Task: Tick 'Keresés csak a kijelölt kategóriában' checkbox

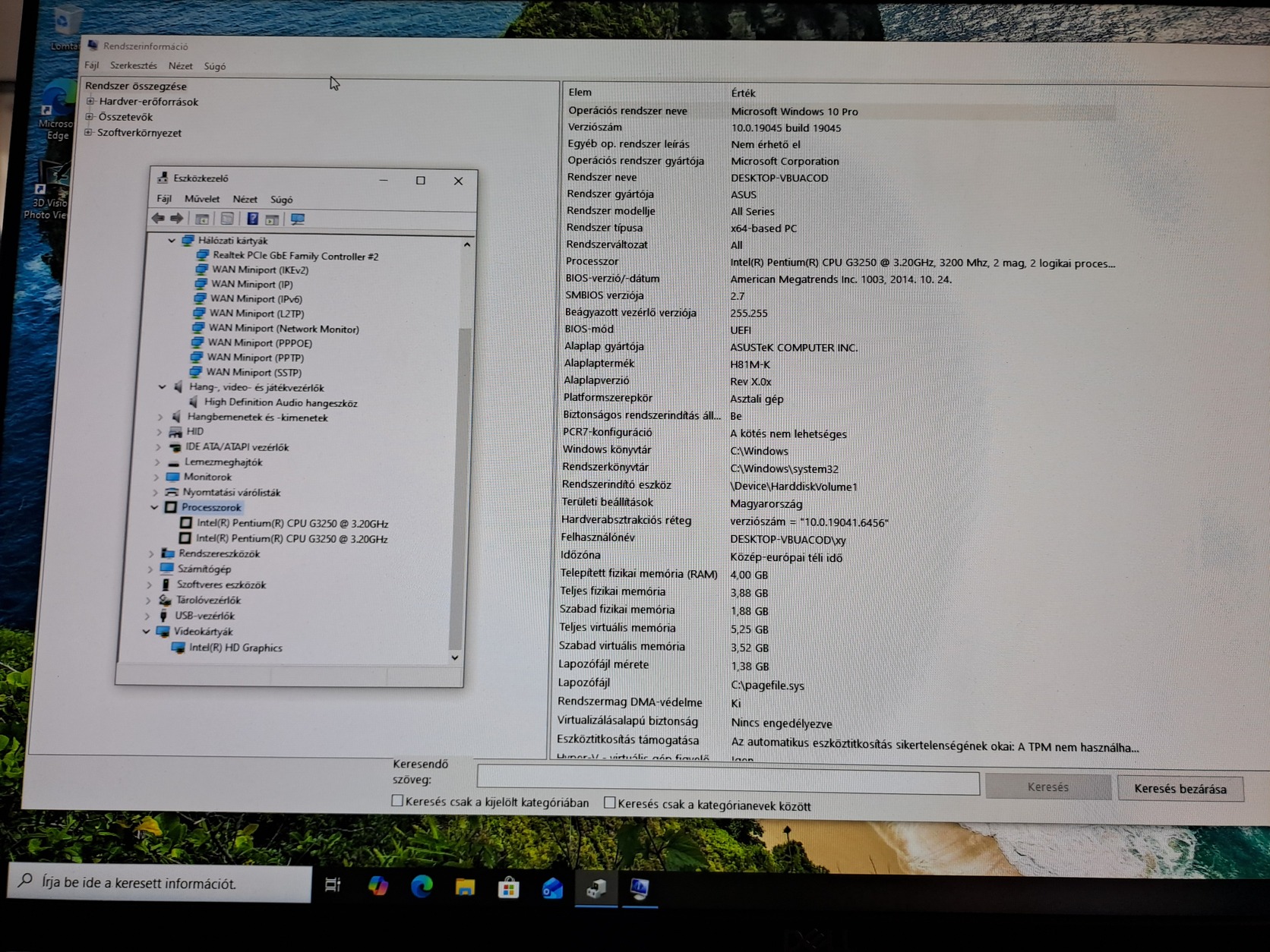Action: [396, 801]
